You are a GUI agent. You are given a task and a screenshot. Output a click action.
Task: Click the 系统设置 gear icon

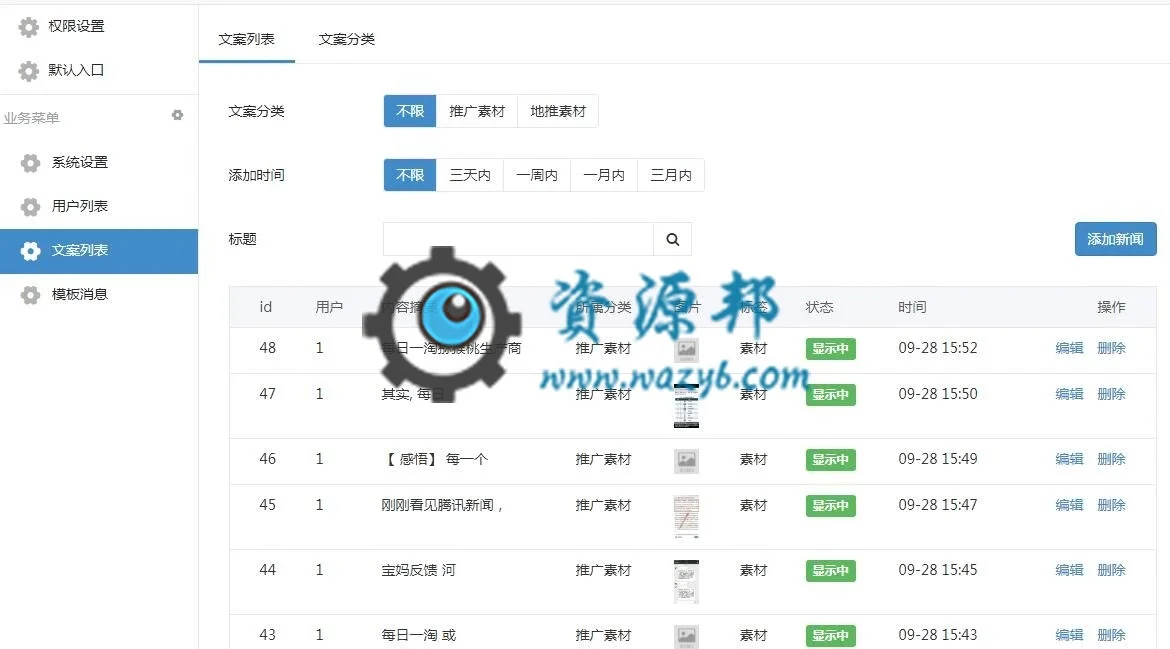point(31,163)
